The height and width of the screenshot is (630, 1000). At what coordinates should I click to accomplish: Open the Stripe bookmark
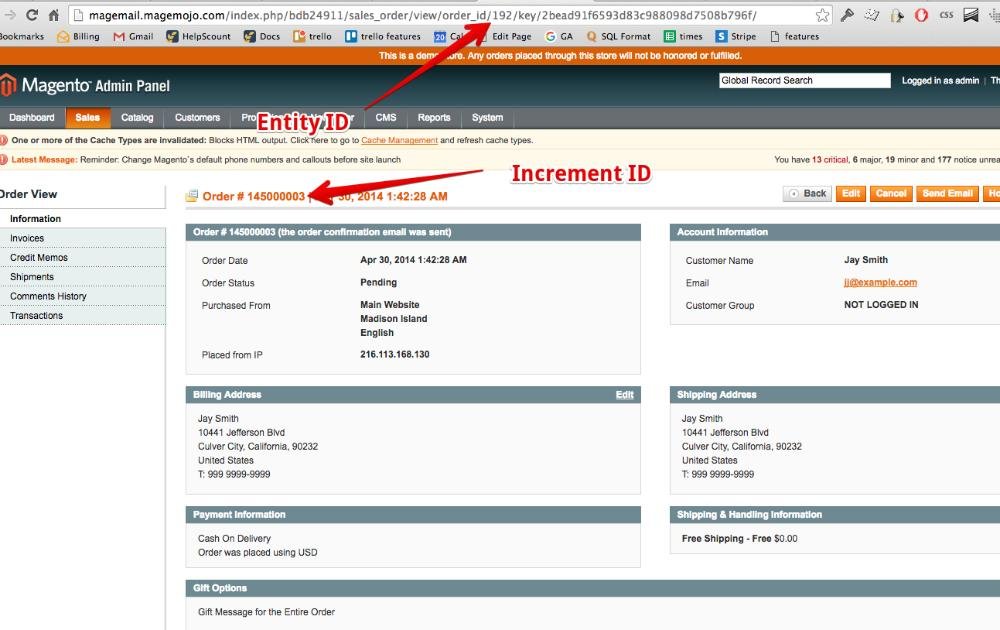tap(735, 37)
